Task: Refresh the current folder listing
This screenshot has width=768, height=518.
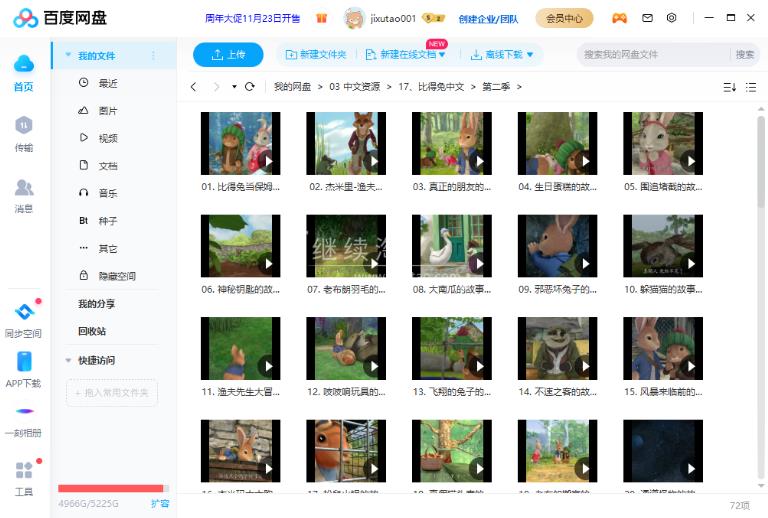Action: pos(250,87)
